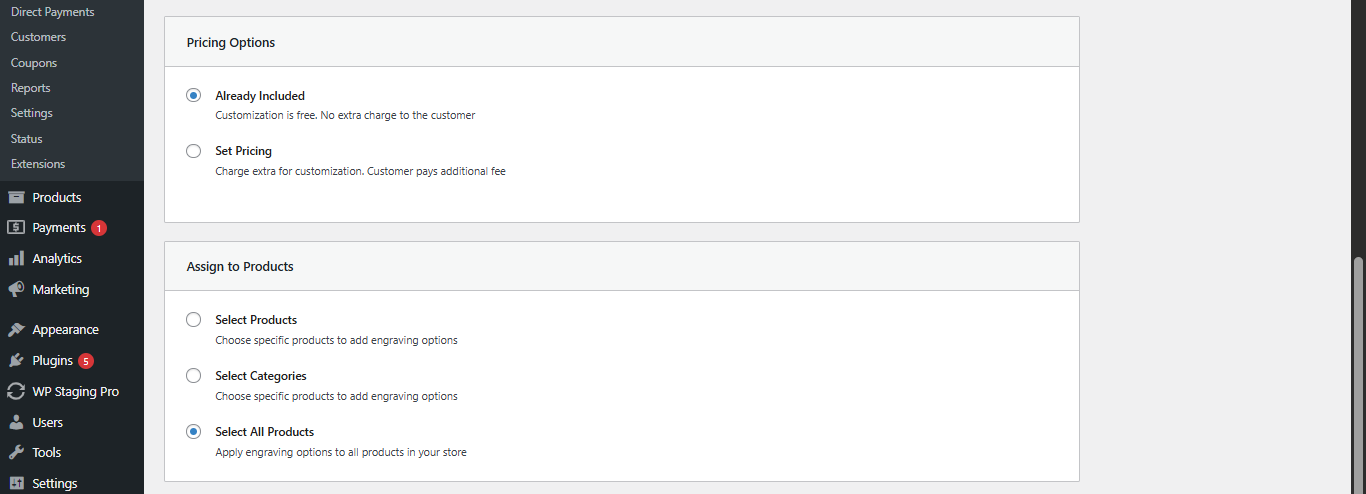Click the Payments dollar icon
Screen dimensions: 1366x494
point(16,228)
